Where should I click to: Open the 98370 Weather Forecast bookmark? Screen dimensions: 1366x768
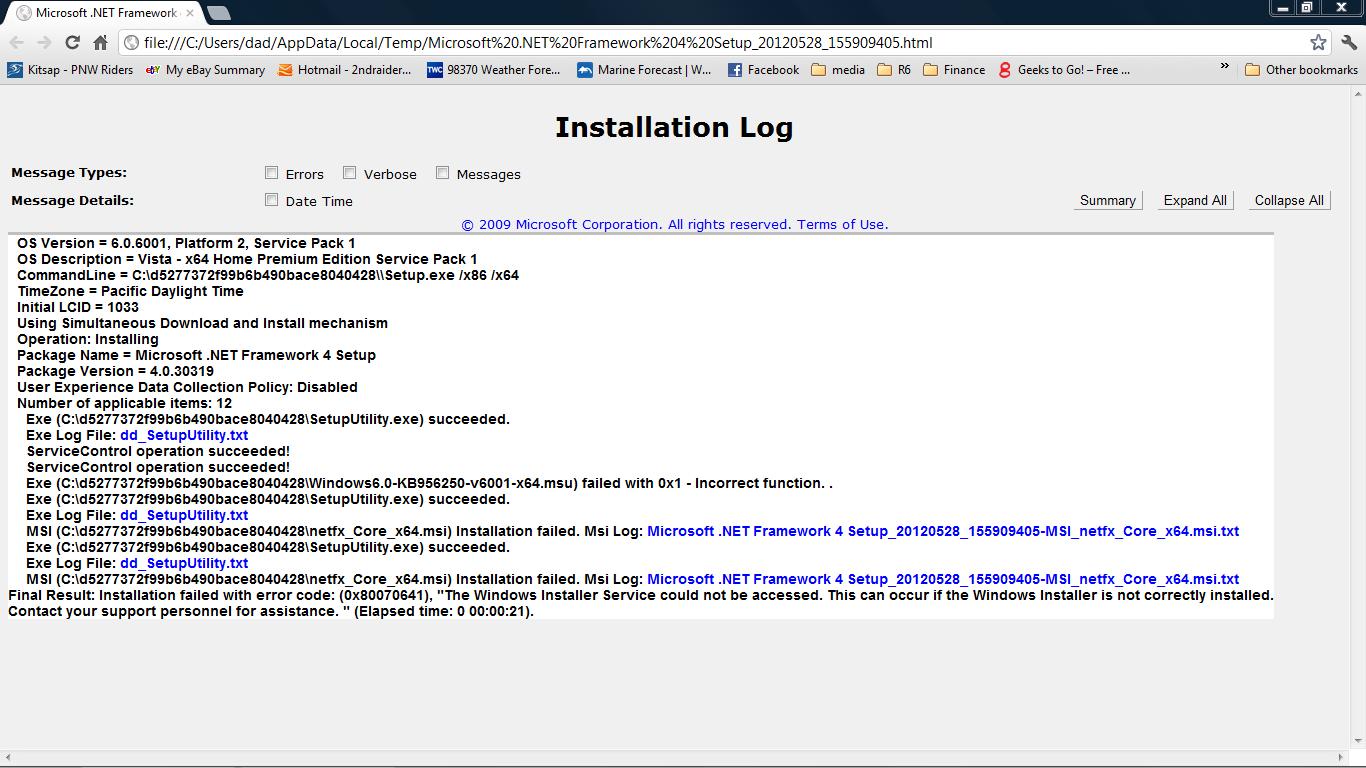[x=494, y=70]
